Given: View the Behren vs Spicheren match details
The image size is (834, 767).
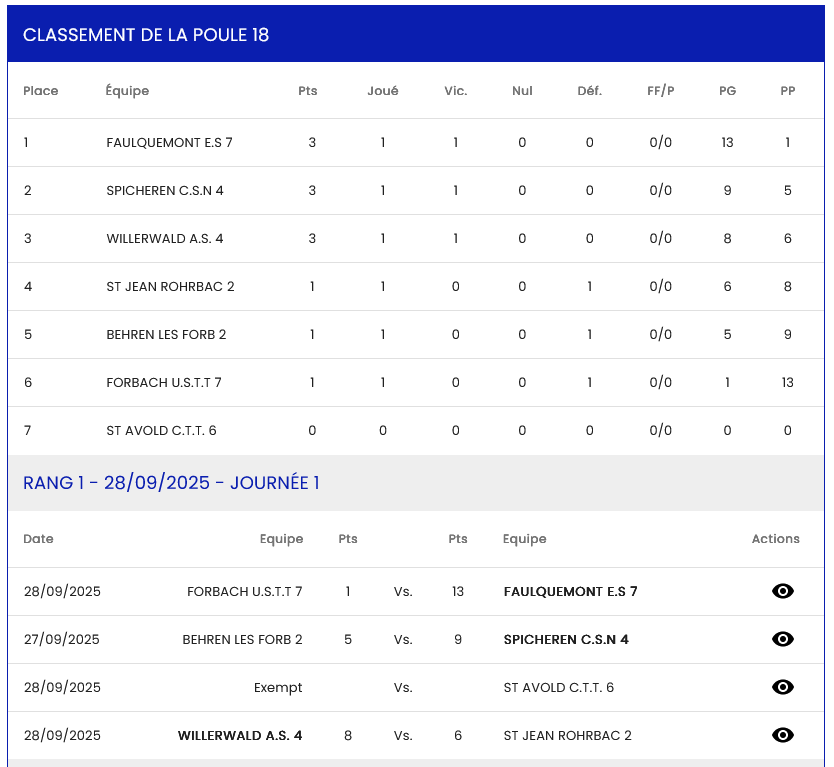Looking at the screenshot, I should pos(783,639).
